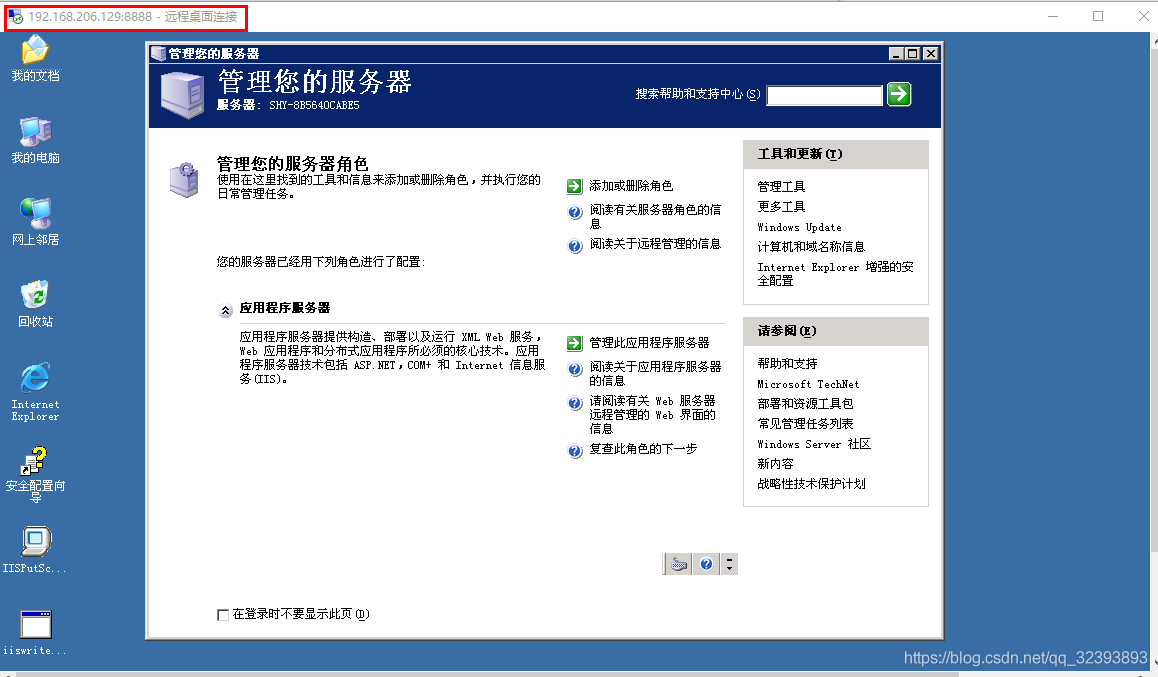
Task: Click the green arrow beside 管理此应用程序服务器
Action: point(575,343)
